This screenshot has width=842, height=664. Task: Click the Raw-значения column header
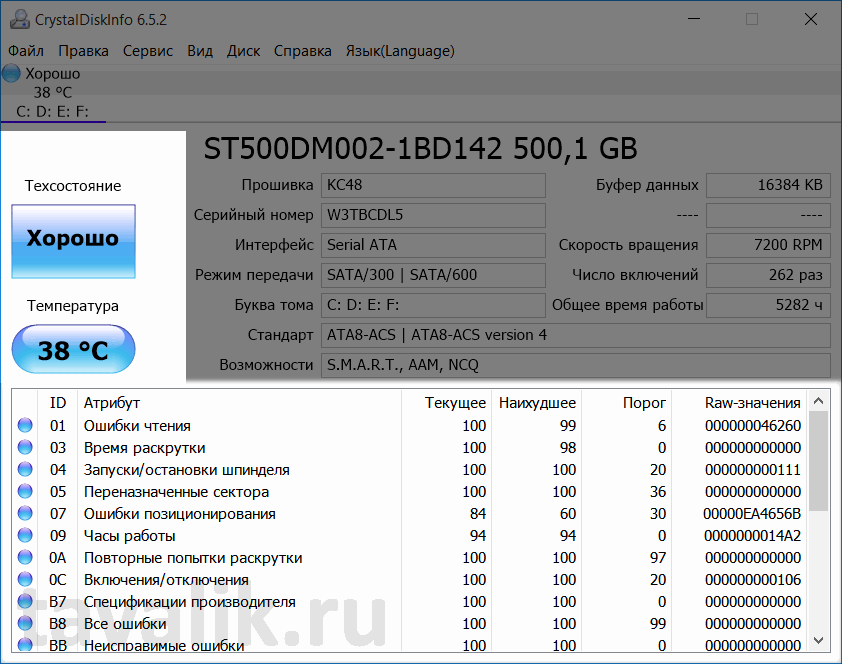[x=739, y=403]
